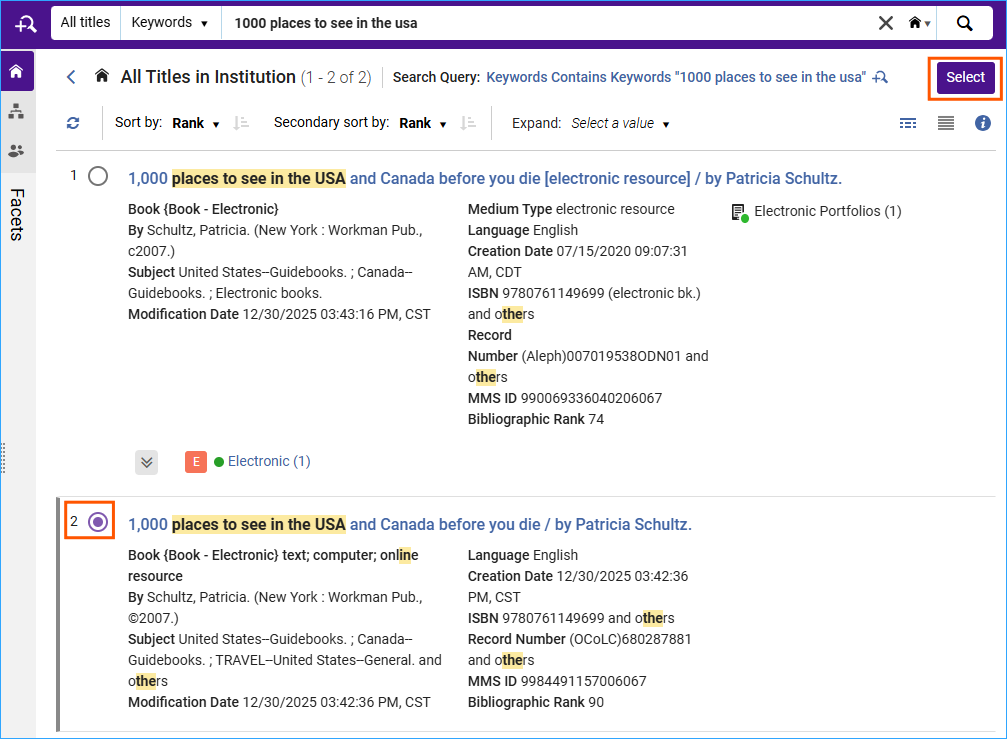Click the orange E electronic badge
This screenshot has width=1007, height=739.
195,462
